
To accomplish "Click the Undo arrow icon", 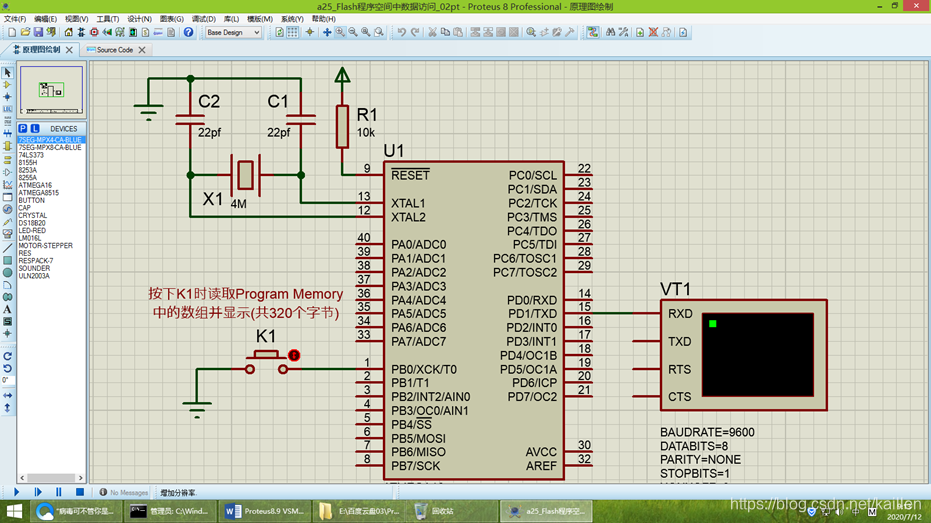I will (x=401, y=32).
